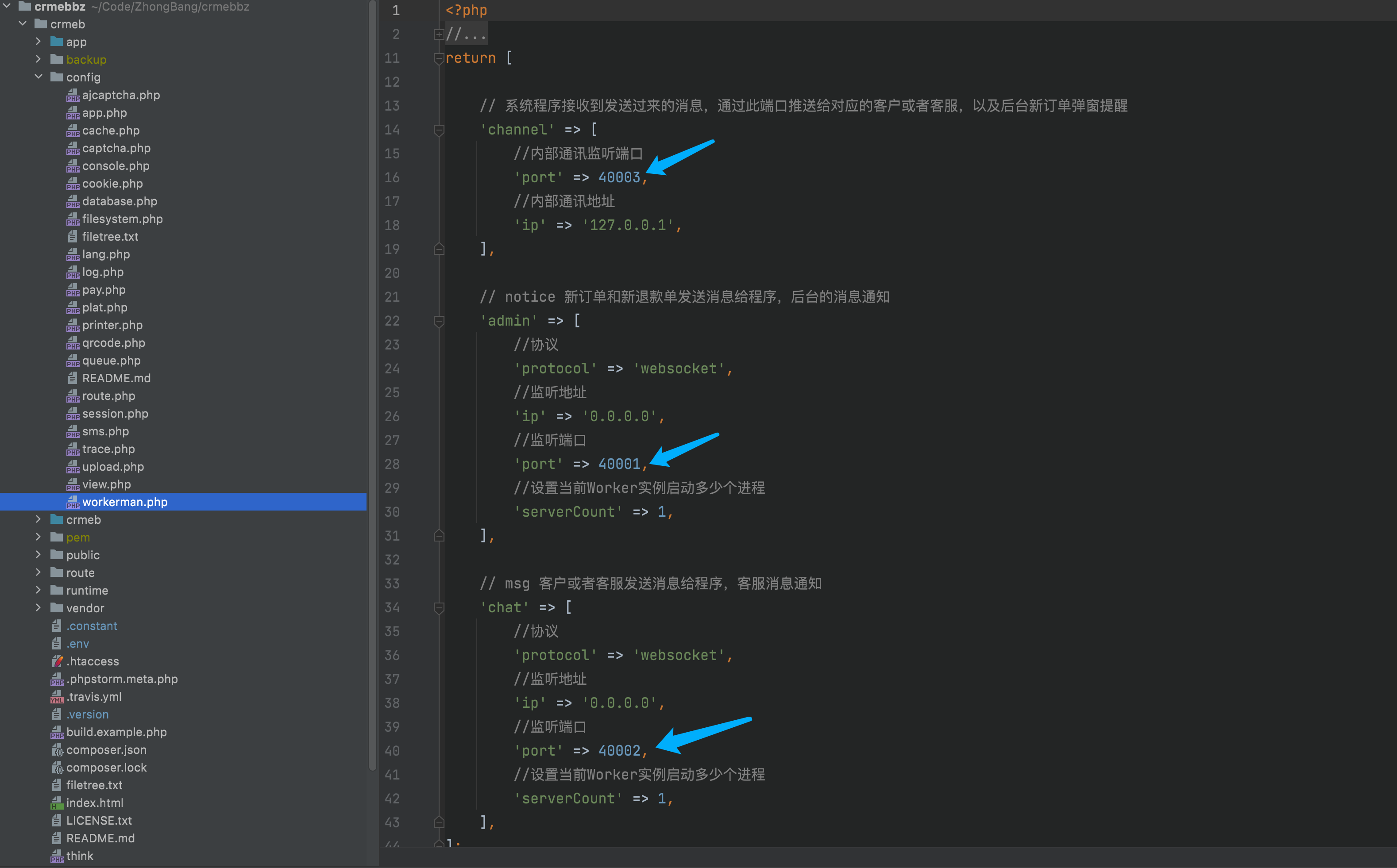This screenshot has width=1397, height=868.
Task: Click port value 40002 on line 40
Action: pyautogui.click(x=619, y=750)
